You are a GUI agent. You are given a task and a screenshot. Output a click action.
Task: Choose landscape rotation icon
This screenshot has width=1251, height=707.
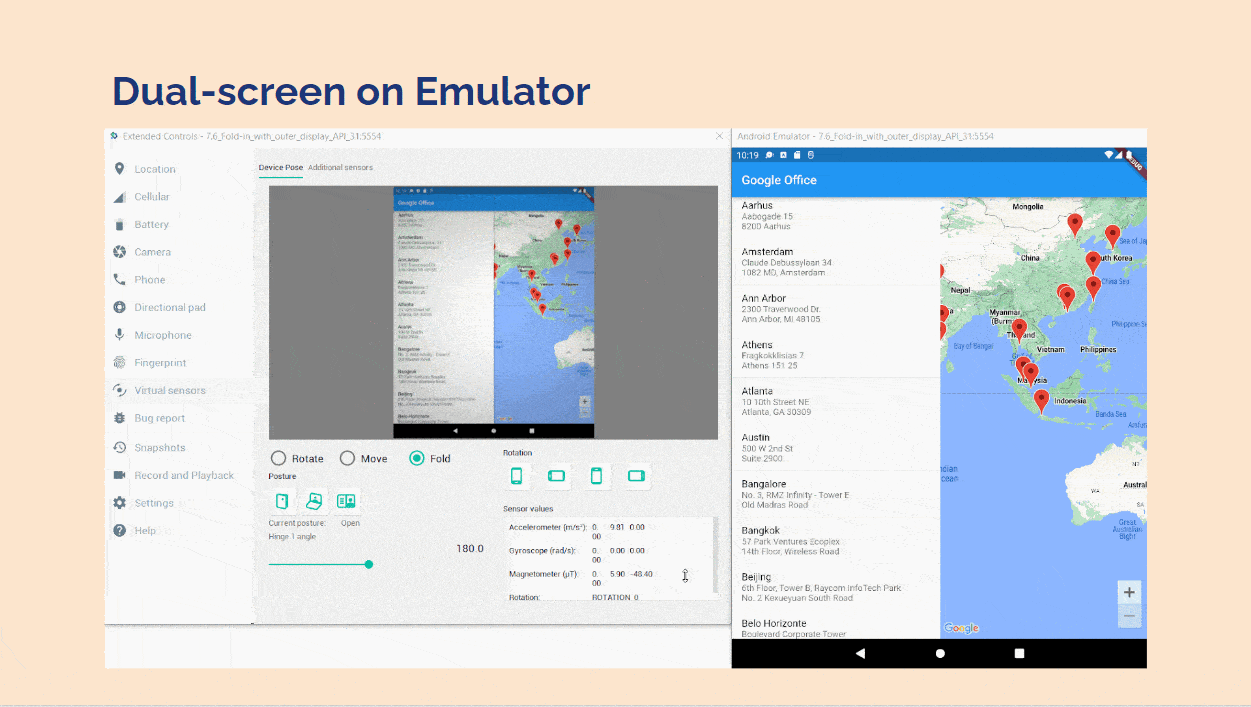(557, 476)
